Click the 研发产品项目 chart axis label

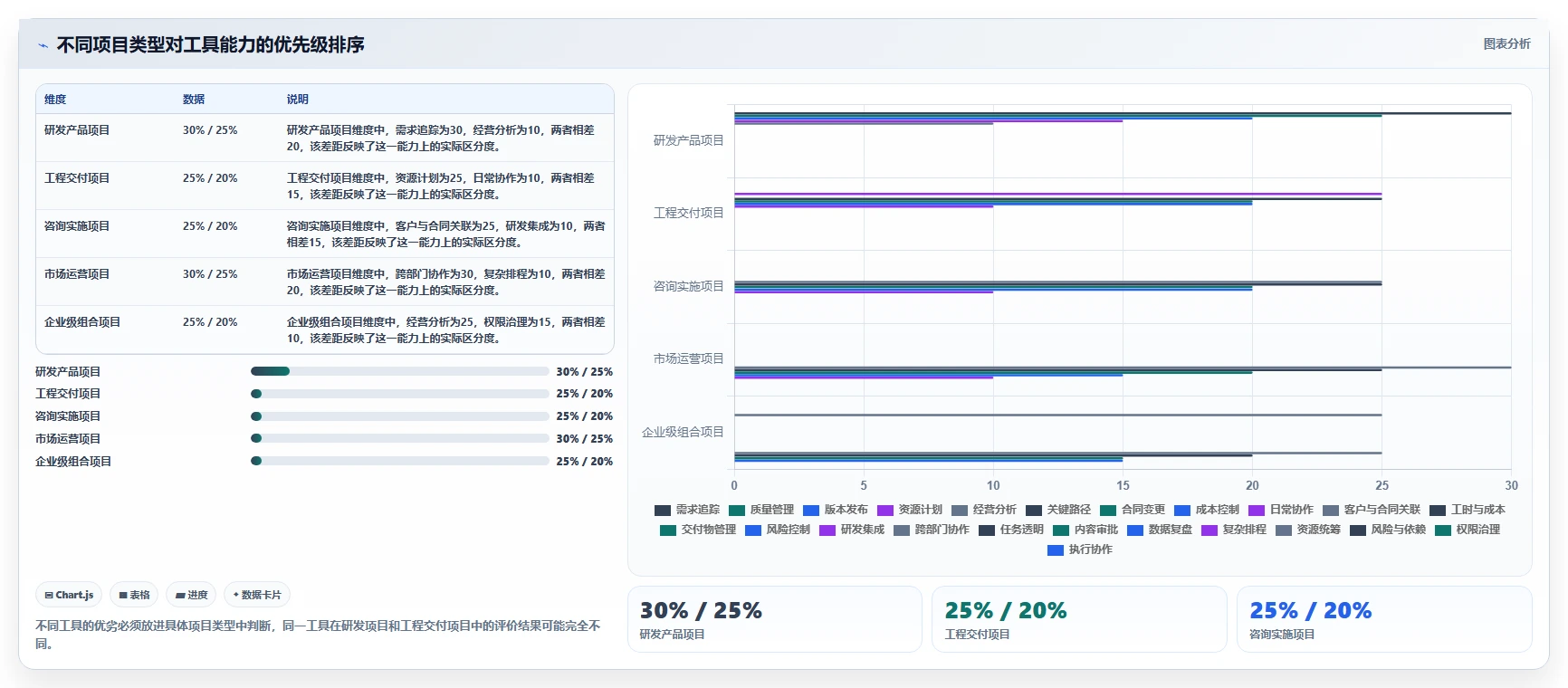(x=689, y=140)
